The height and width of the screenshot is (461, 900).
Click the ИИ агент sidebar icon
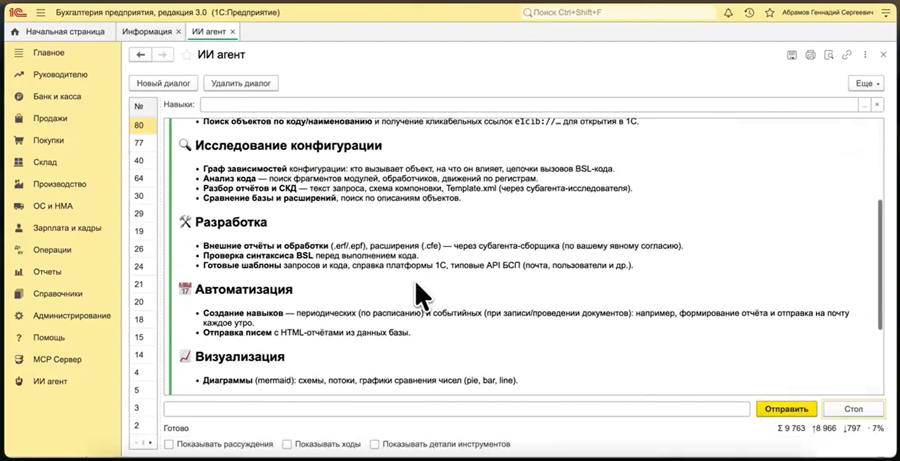19,381
